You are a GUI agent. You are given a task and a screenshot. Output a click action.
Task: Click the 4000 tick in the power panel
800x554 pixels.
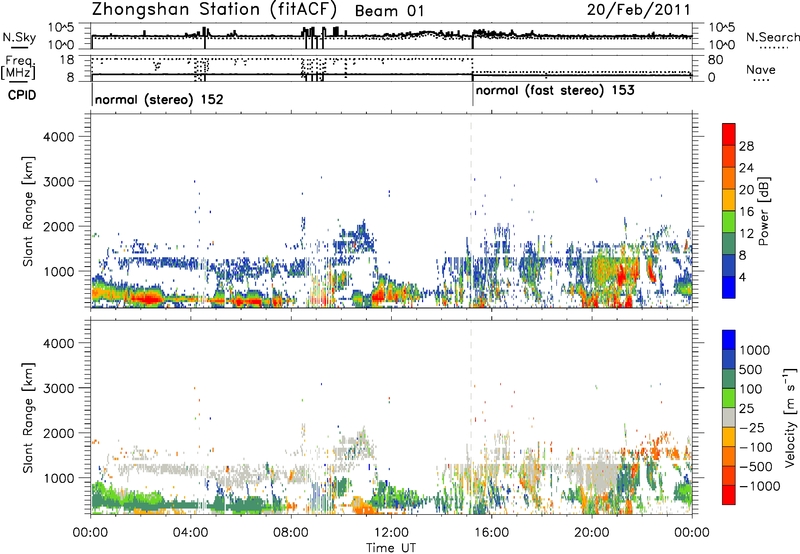[x=58, y=137]
